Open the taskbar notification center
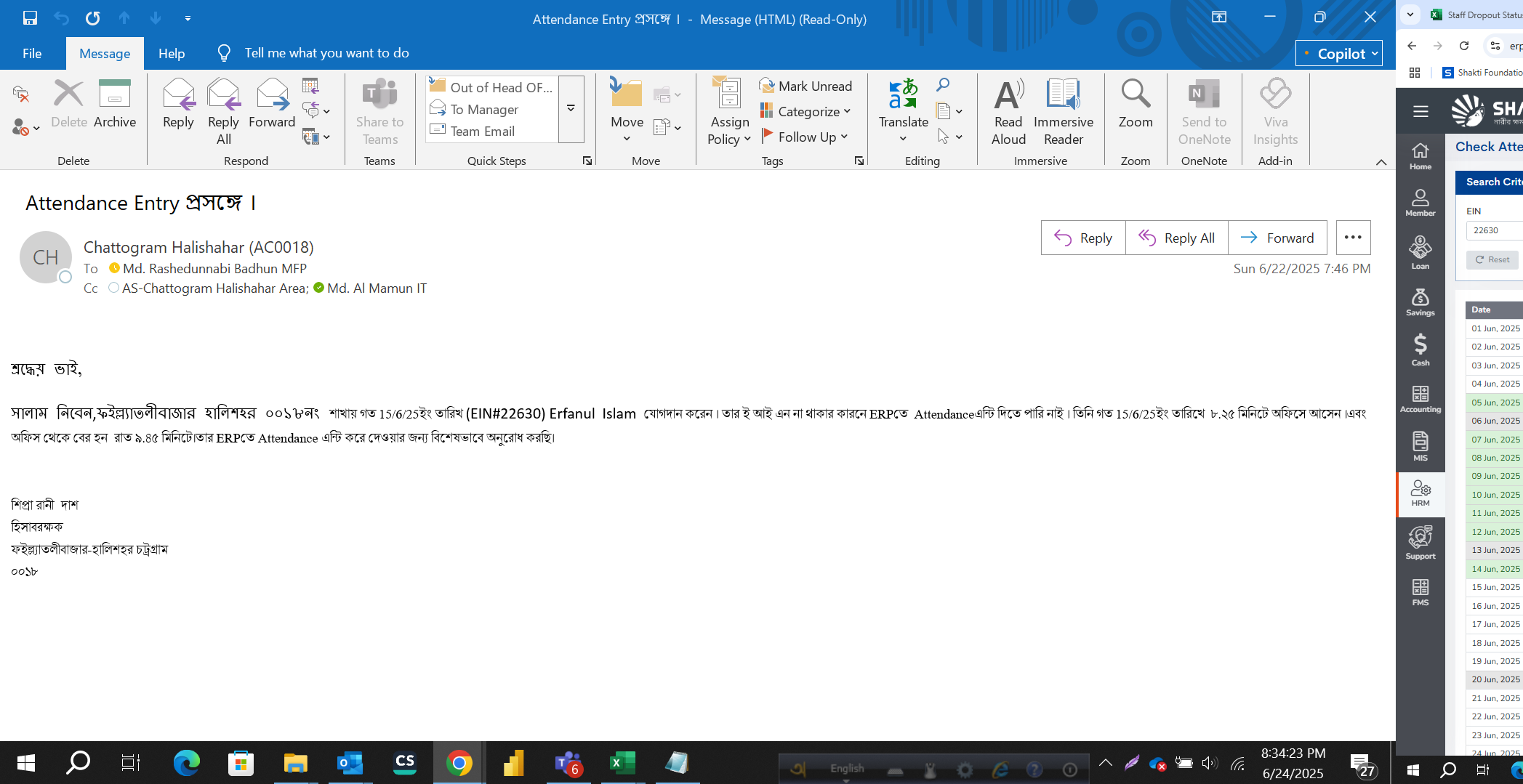1523x784 pixels. click(x=1362, y=764)
